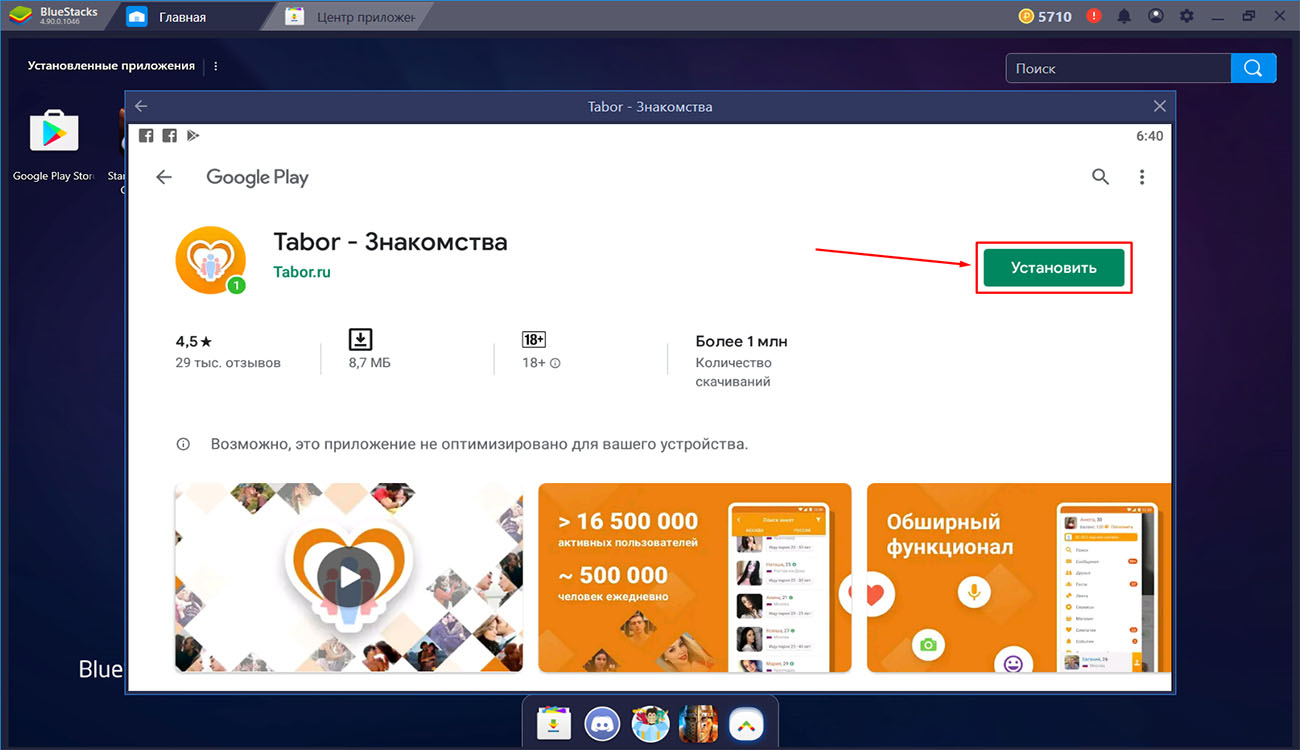Open BlueStacks settings gear

1186,16
